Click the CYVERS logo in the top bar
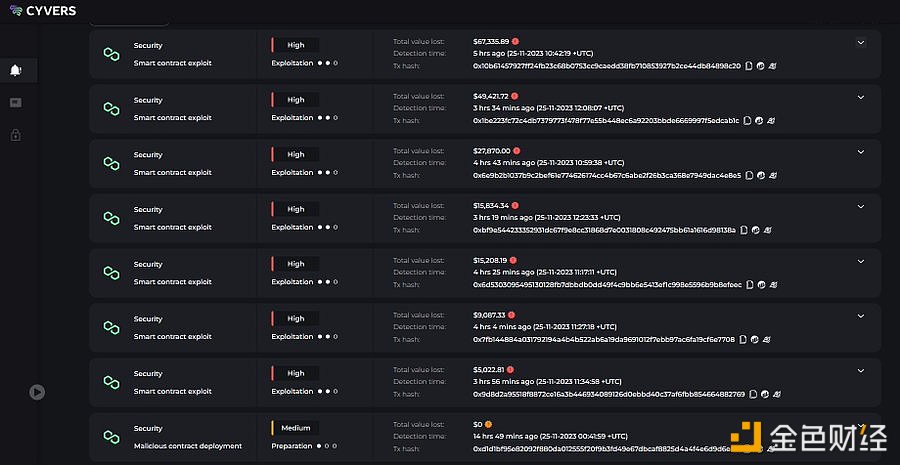900x465 pixels. 43,10
